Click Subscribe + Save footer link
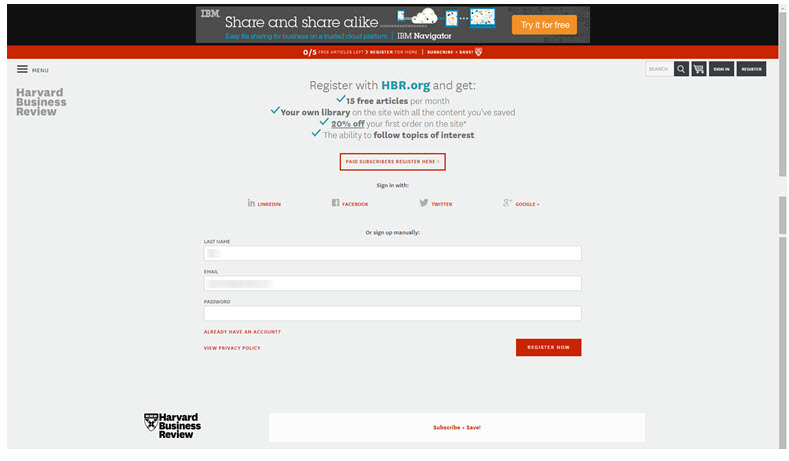The width and height of the screenshot is (789, 461). pyautogui.click(x=457, y=427)
